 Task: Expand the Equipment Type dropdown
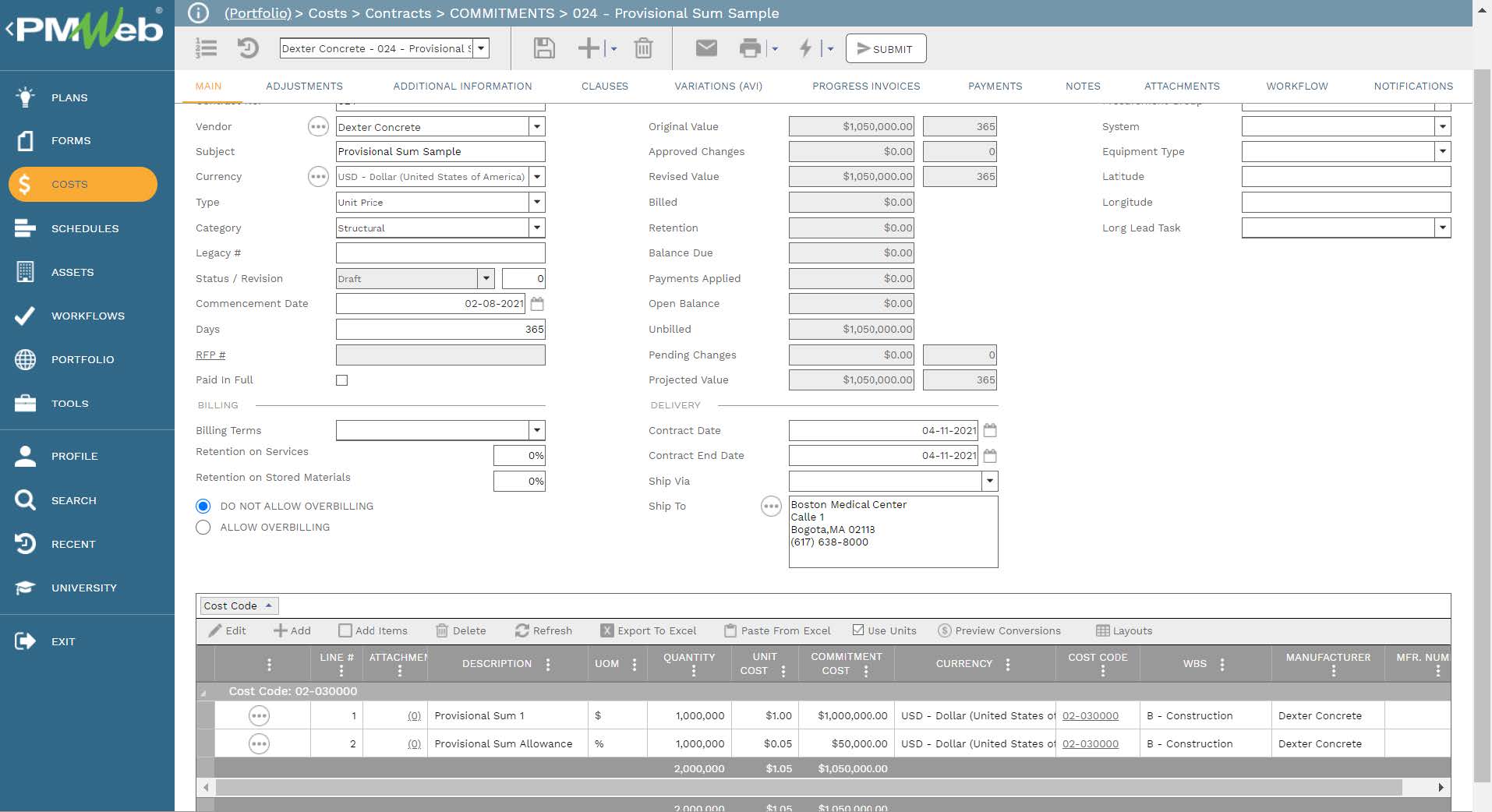[1442, 151]
